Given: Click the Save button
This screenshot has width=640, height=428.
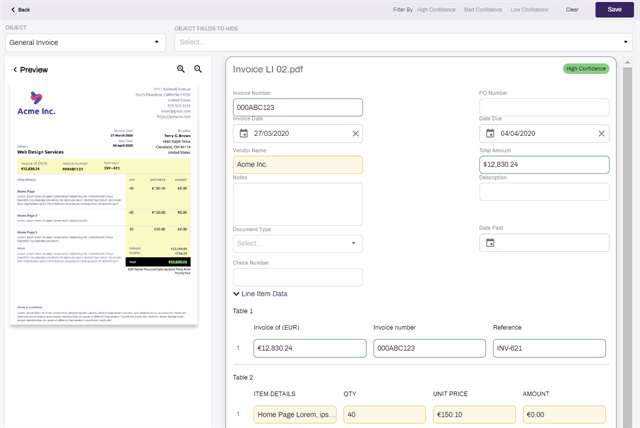Looking at the screenshot, I should 614,9.
